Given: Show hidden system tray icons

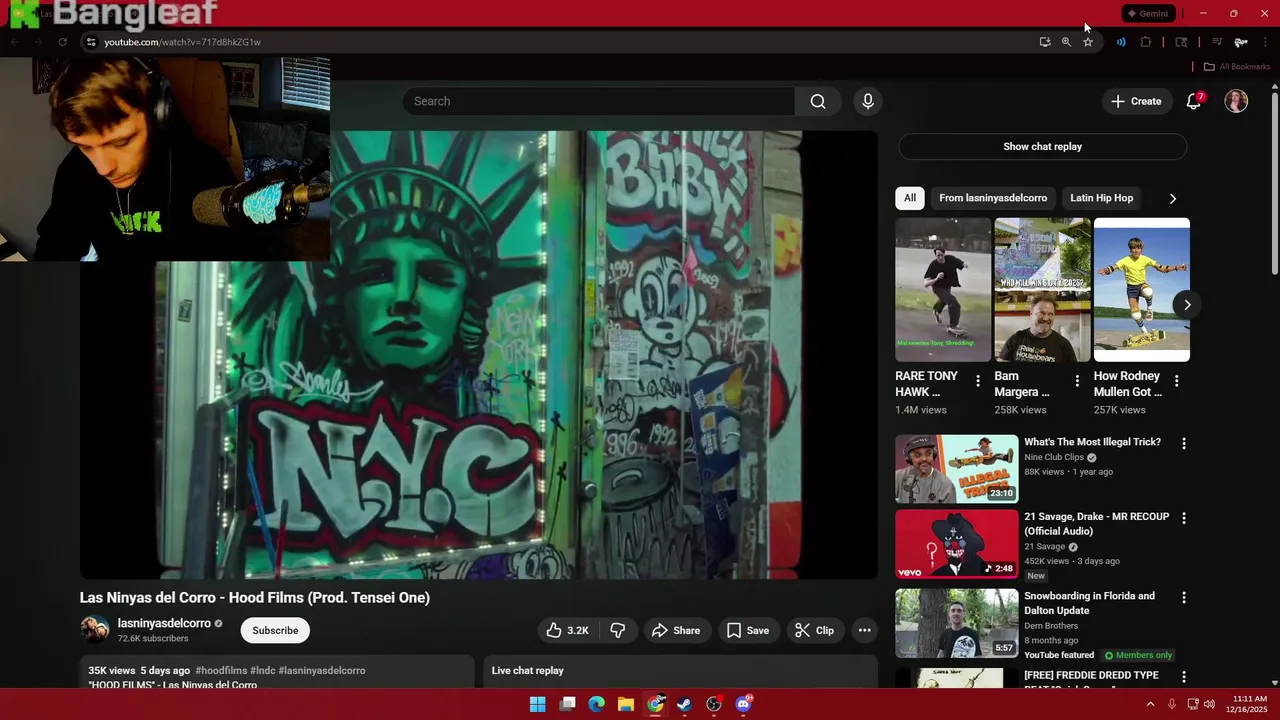Looking at the screenshot, I should [x=1150, y=704].
